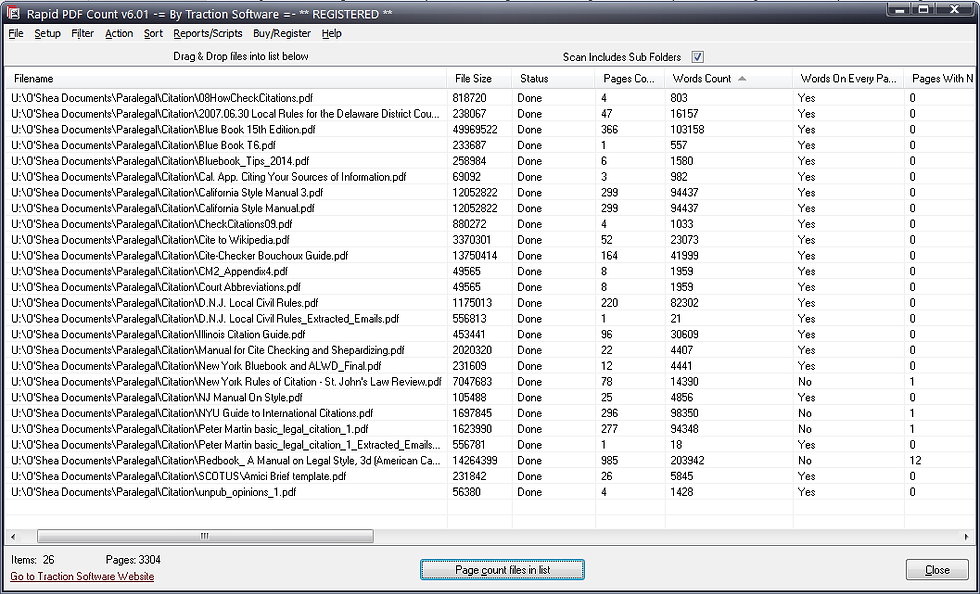Sort by File Size column header

(479, 79)
